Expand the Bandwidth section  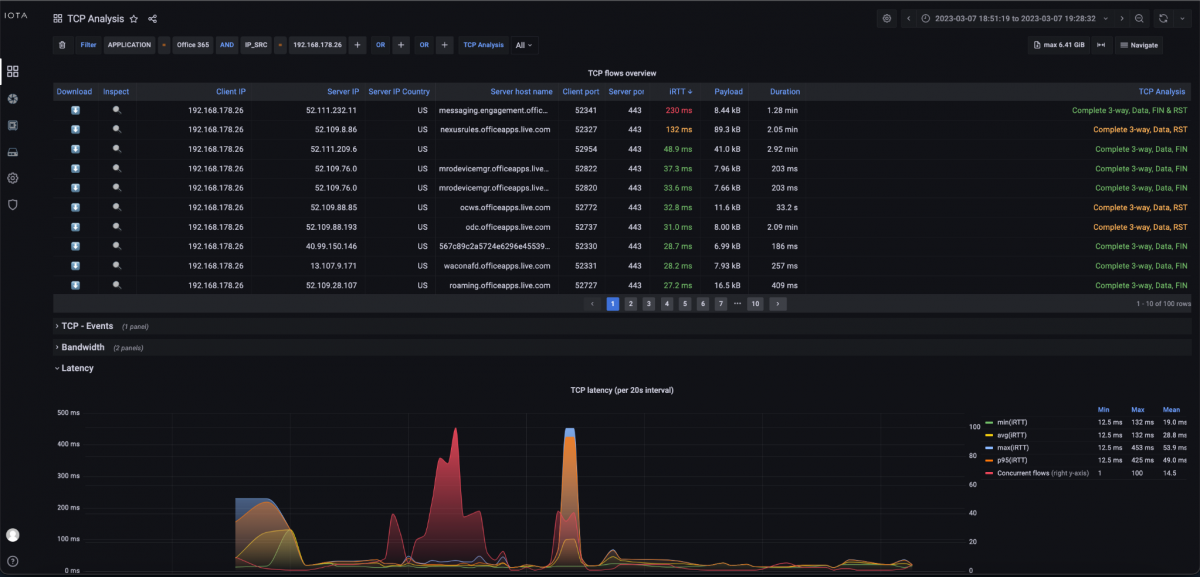[x=82, y=347]
